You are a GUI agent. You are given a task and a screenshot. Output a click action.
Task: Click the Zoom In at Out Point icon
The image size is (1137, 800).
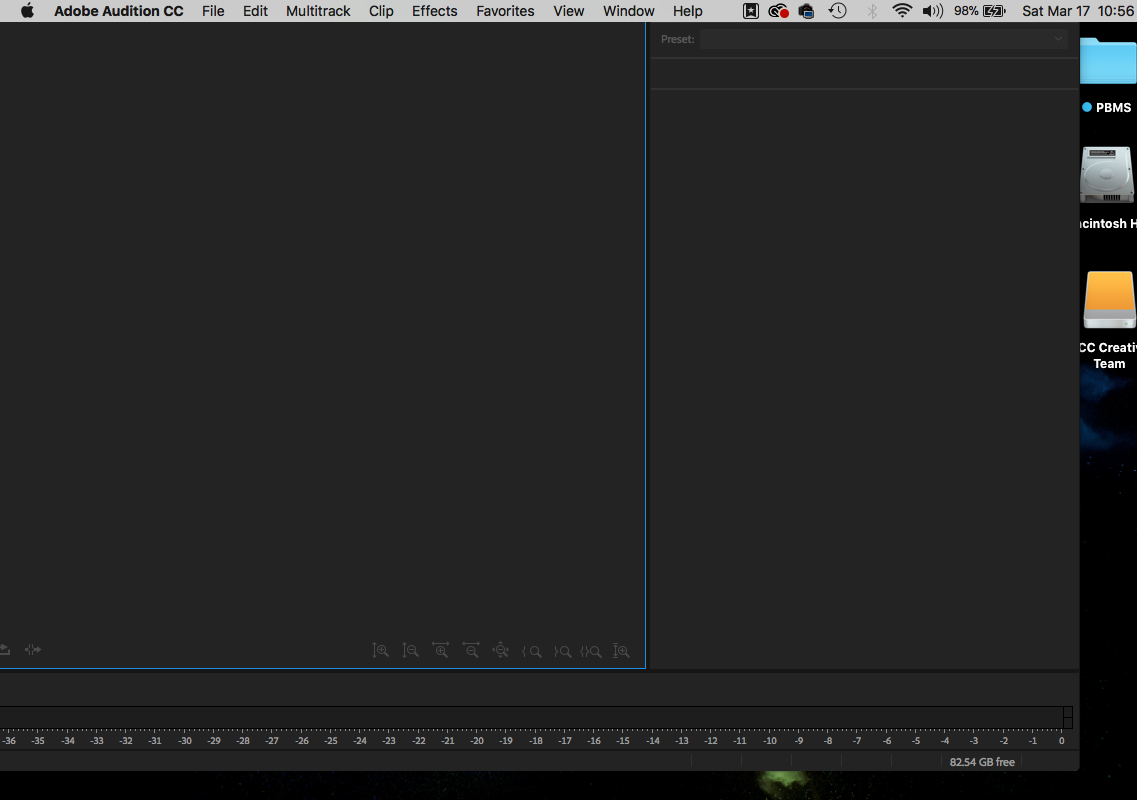(562, 651)
